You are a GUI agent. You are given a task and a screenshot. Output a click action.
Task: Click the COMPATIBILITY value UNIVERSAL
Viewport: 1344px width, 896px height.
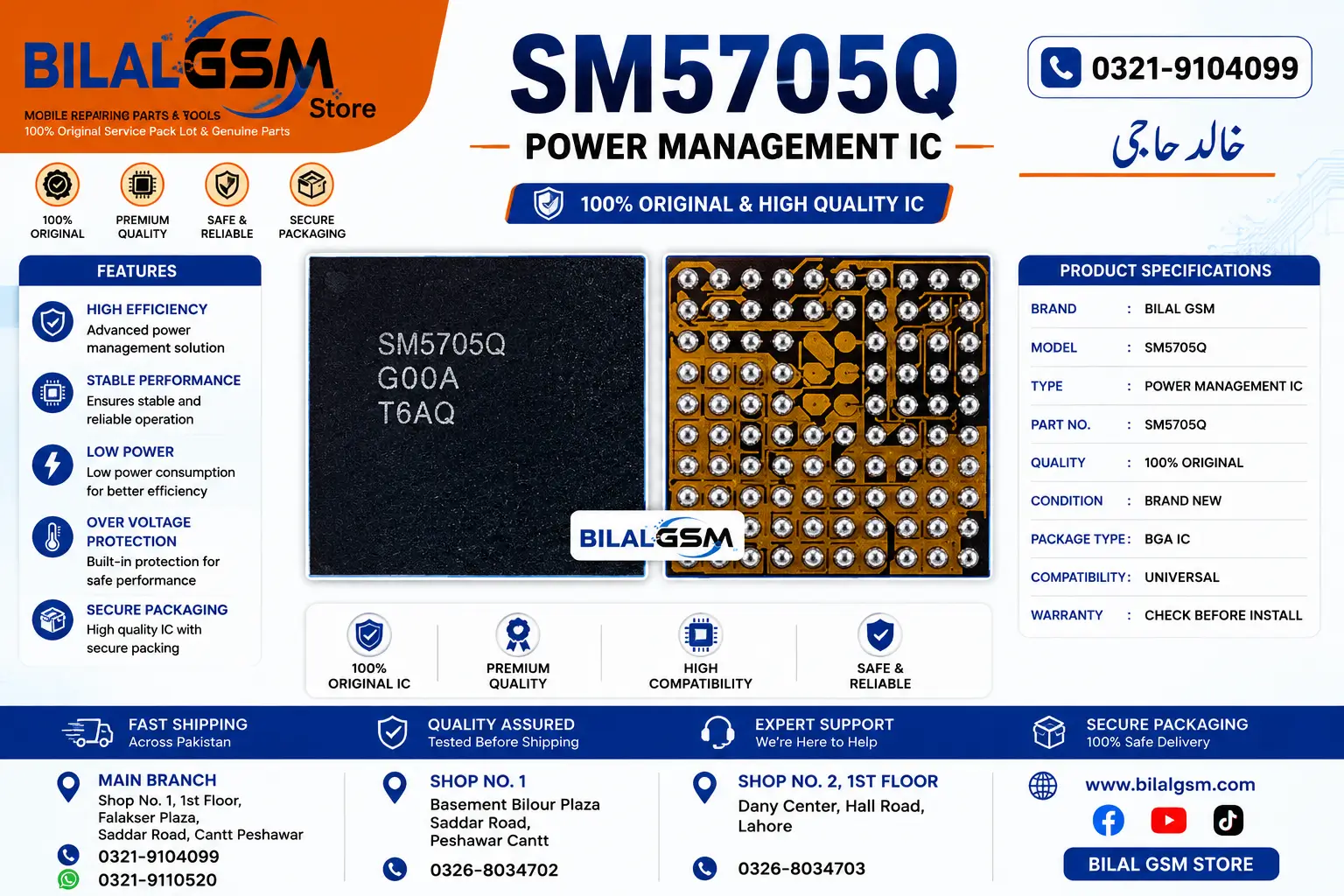(1182, 577)
